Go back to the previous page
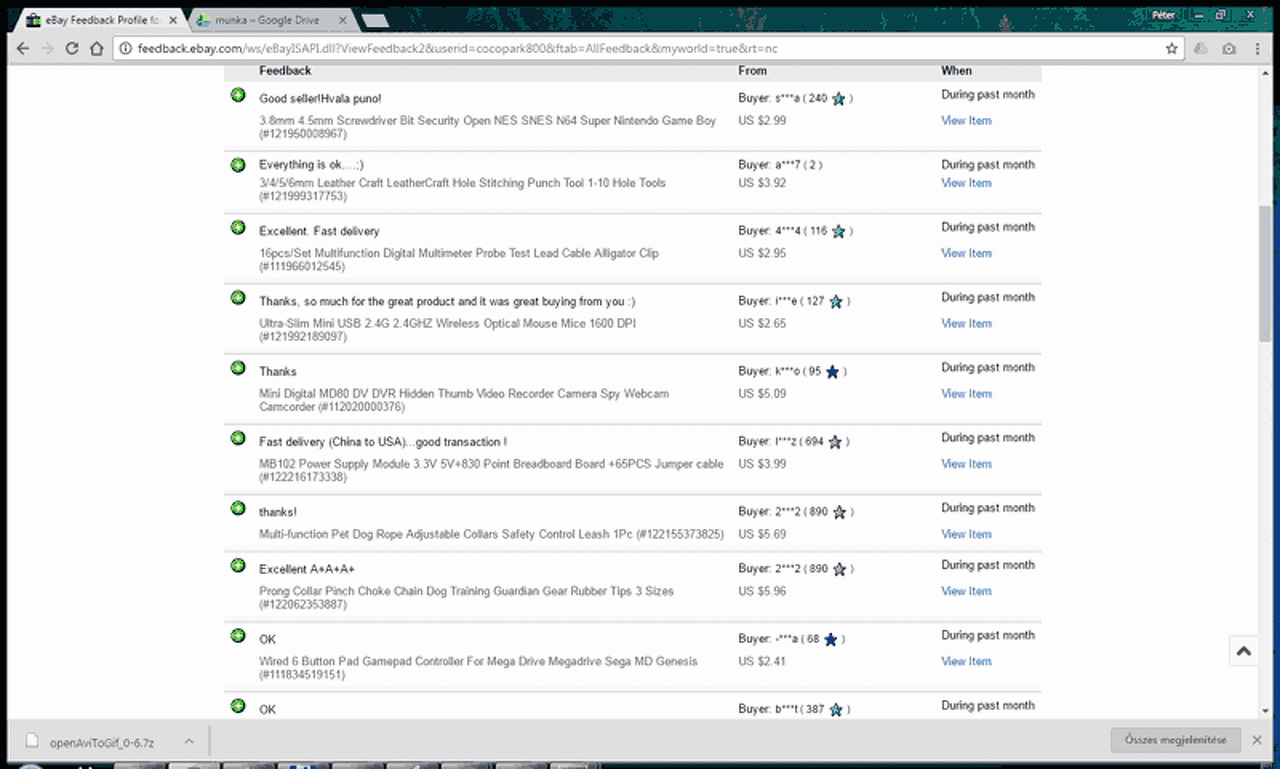The width and height of the screenshot is (1280, 769). [x=23, y=48]
